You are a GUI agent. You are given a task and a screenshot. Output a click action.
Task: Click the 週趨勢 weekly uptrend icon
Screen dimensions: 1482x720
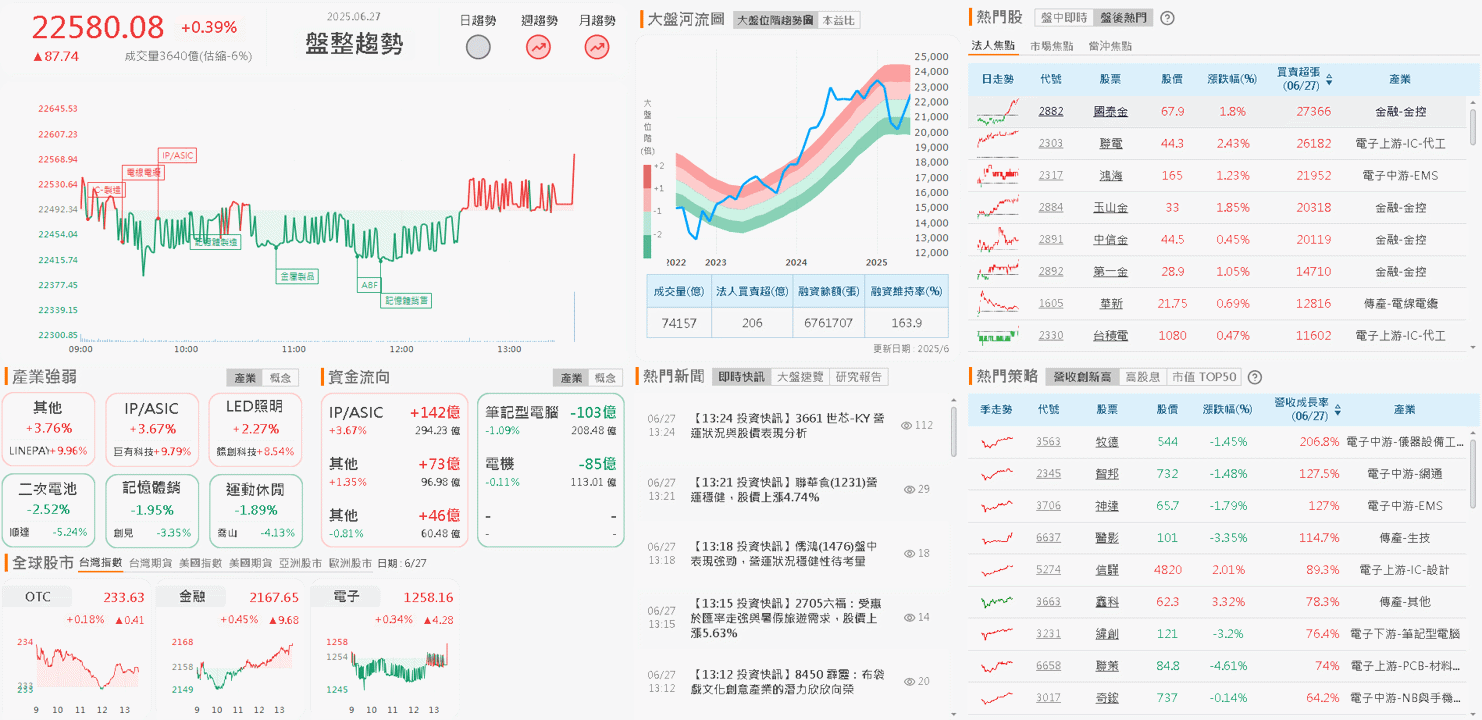(539, 46)
